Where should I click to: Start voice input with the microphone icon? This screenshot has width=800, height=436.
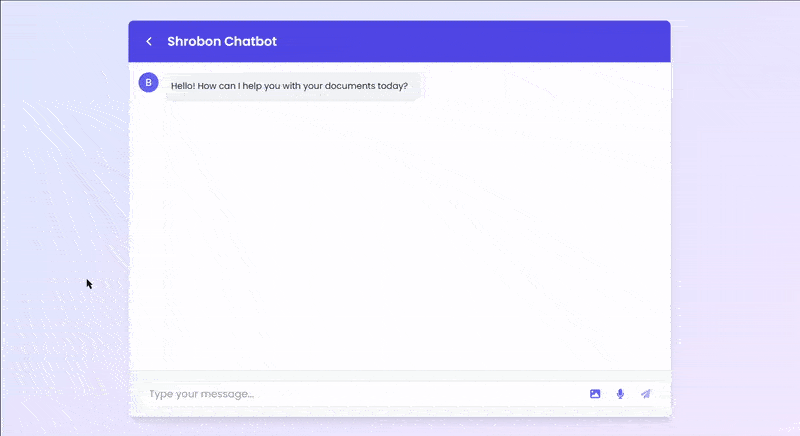620,394
